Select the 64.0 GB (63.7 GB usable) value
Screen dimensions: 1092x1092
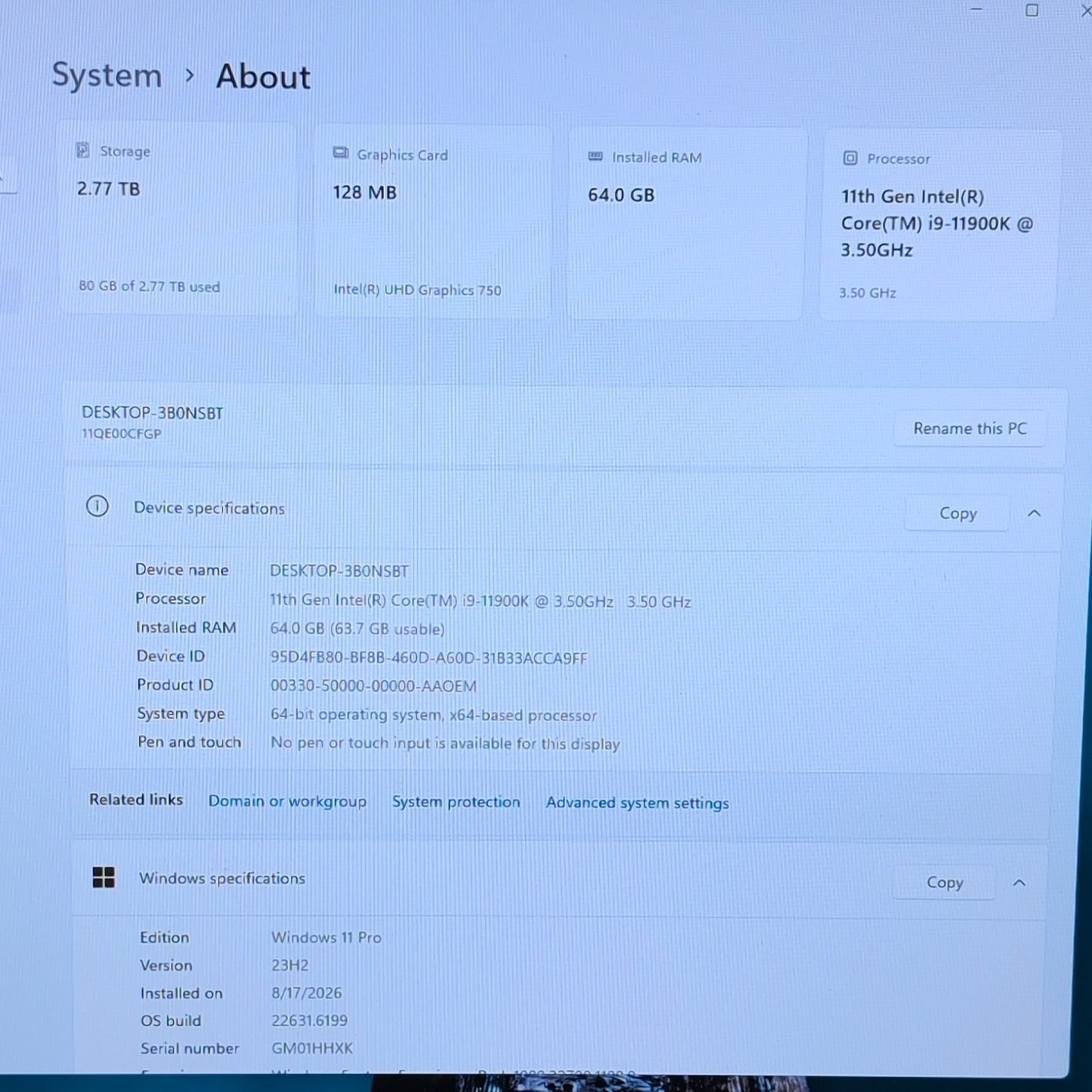click(x=357, y=629)
